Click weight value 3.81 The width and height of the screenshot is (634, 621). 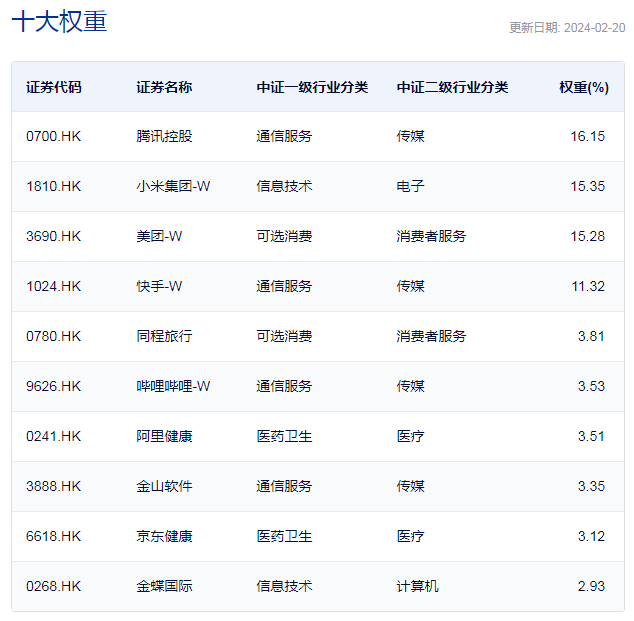[591, 336]
